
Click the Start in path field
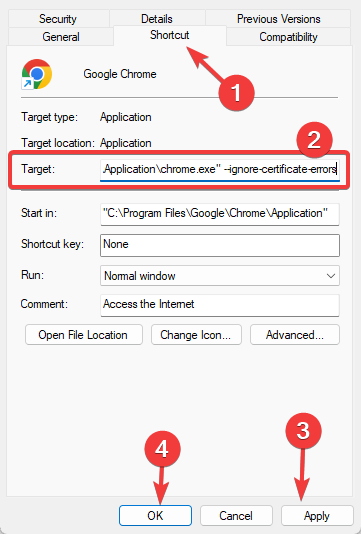[220, 214]
